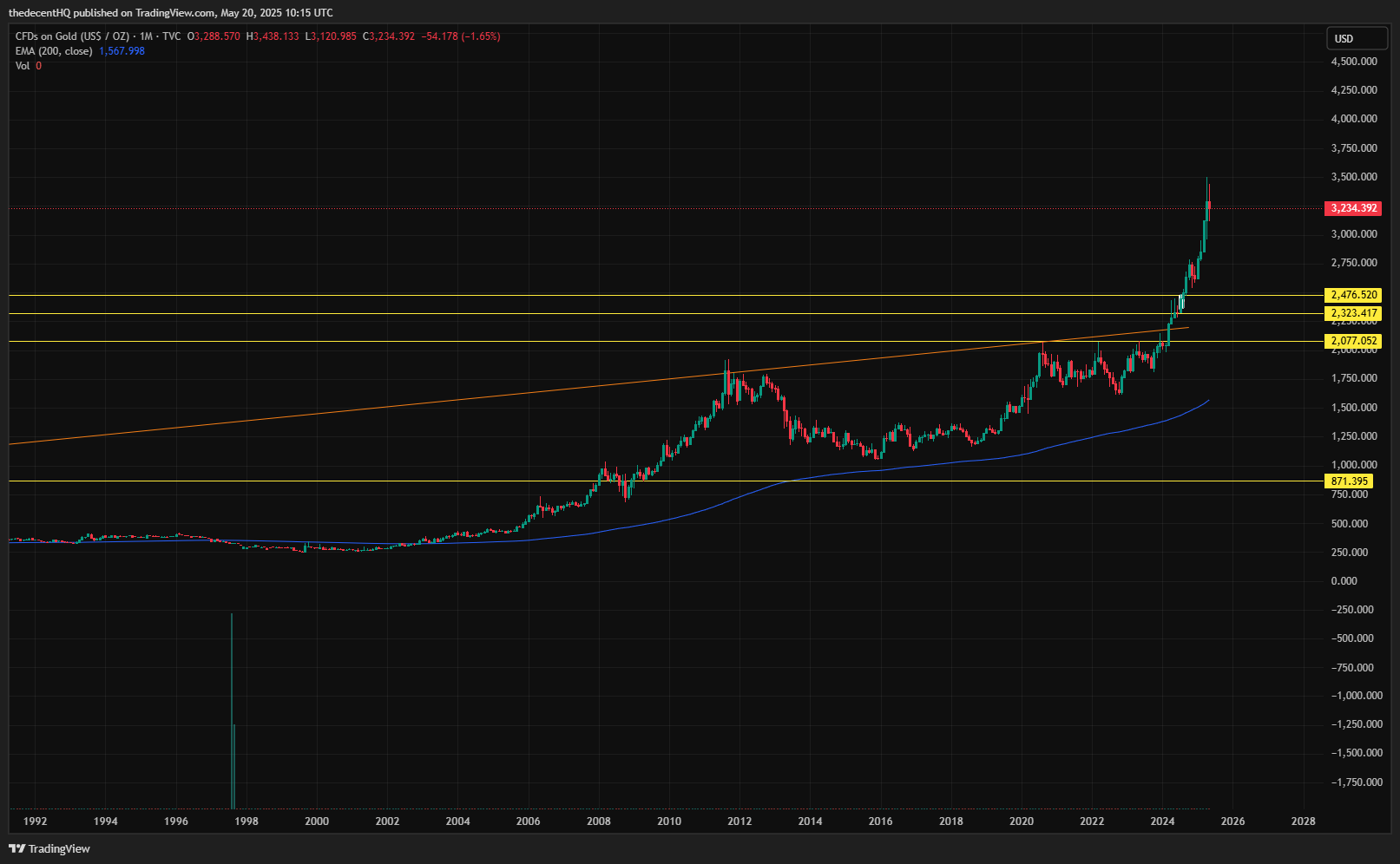Screen dimensions: 1400x864
Task: Click the 3,500.000 price axis label
Action: (x=1354, y=177)
